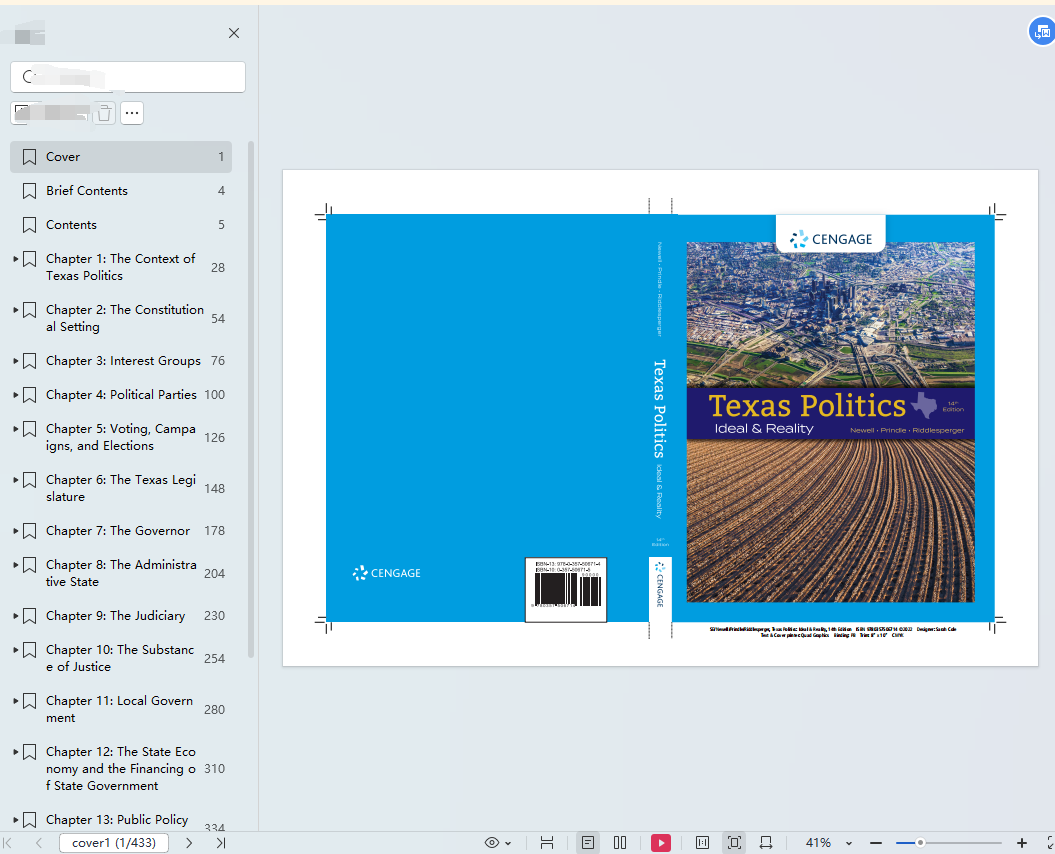The image size is (1055, 854).
Task: Click the Texas Politics front cover image
Action: pos(830,422)
